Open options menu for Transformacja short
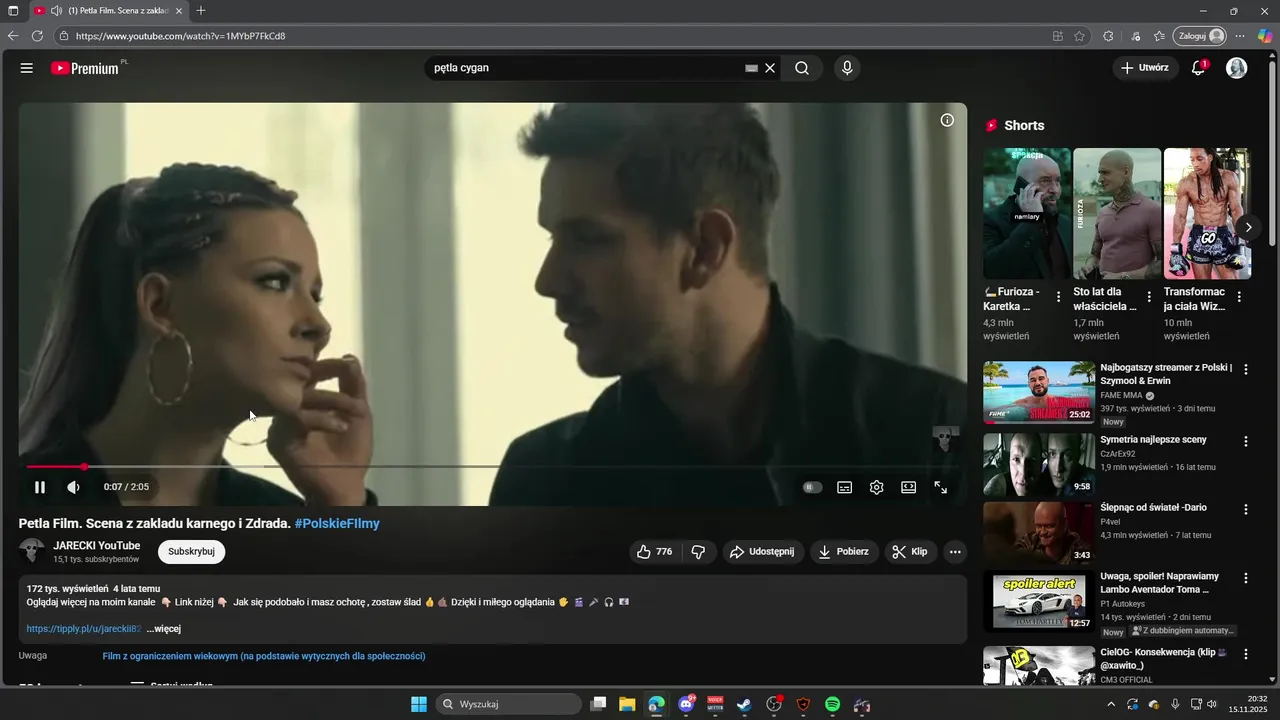1280x720 pixels. 1239,297
